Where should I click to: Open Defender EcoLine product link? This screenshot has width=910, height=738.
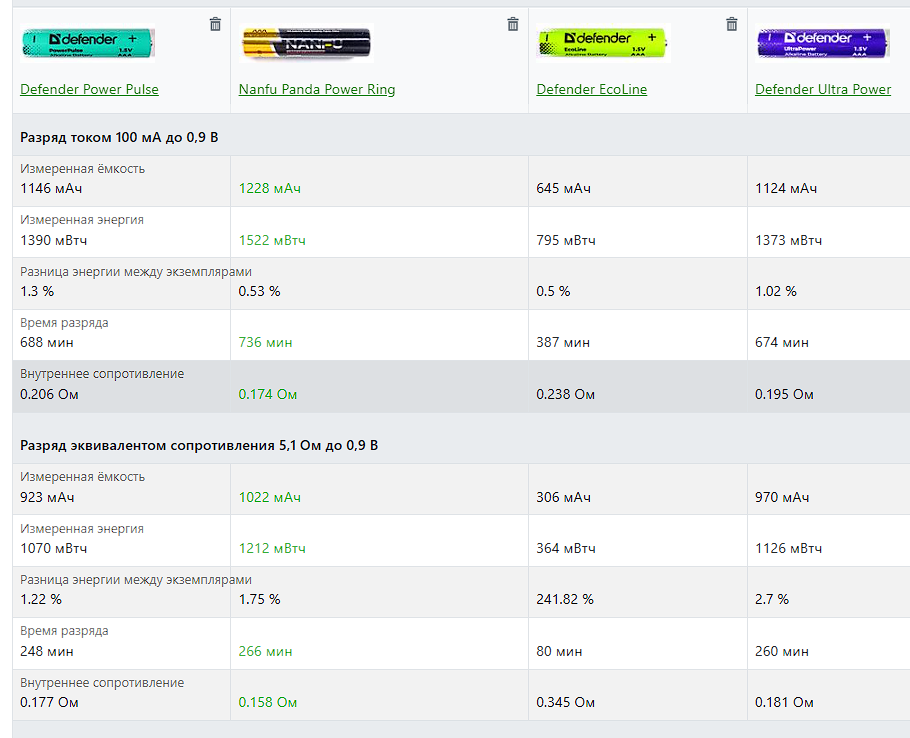point(591,89)
